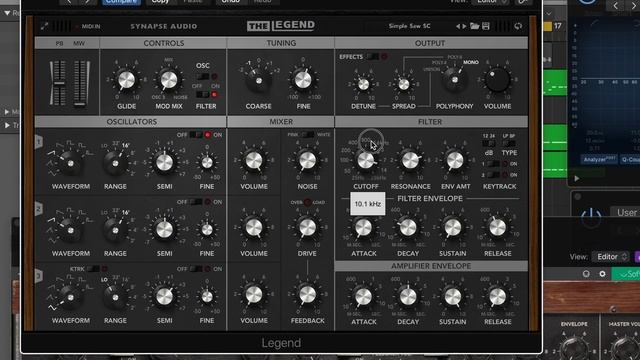
Task: Go to previous preset arrow in Legend
Action: point(458,26)
